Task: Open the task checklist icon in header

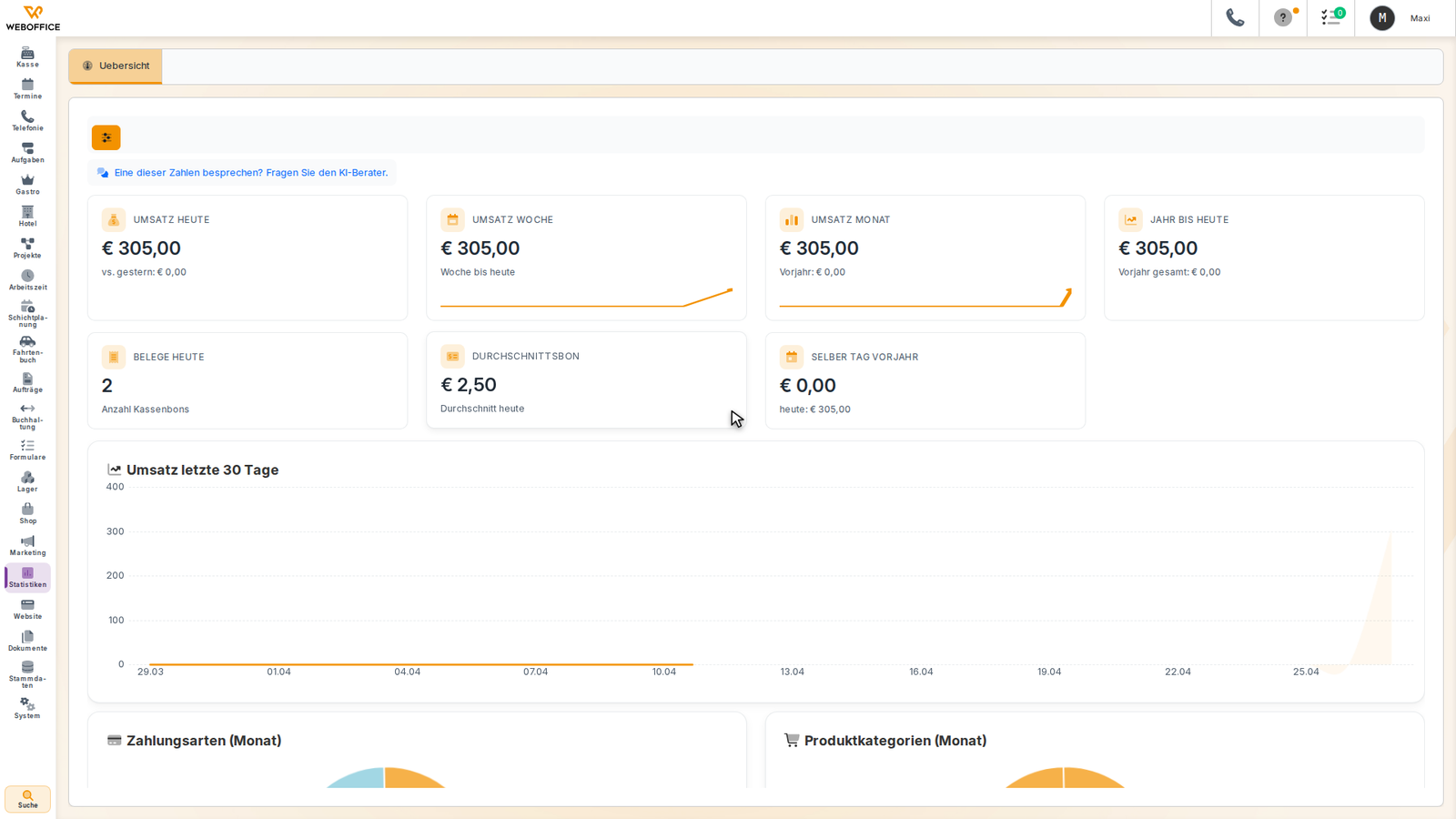Action: point(1331,18)
